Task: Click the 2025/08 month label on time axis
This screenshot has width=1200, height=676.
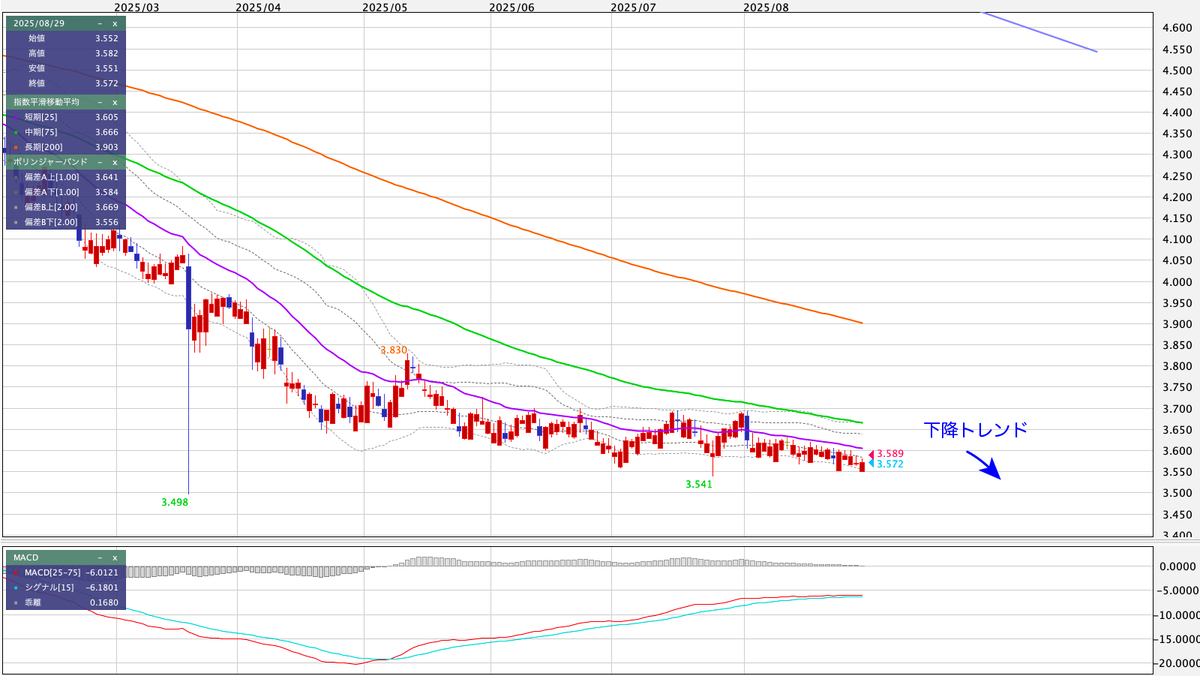Action: pyautogui.click(x=766, y=7)
